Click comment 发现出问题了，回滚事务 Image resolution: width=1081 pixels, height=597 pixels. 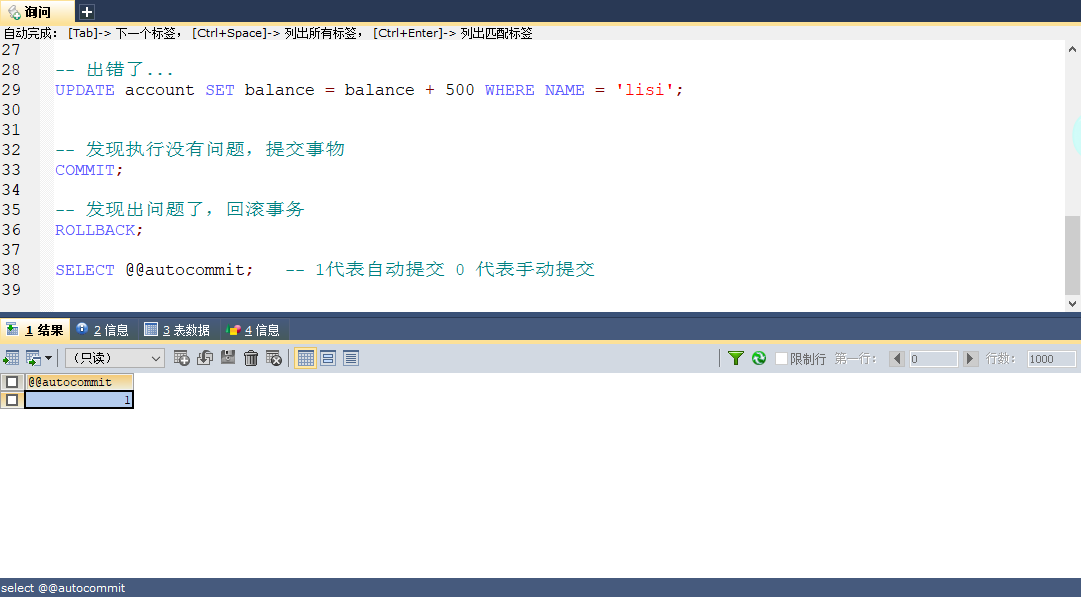pos(180,210)
